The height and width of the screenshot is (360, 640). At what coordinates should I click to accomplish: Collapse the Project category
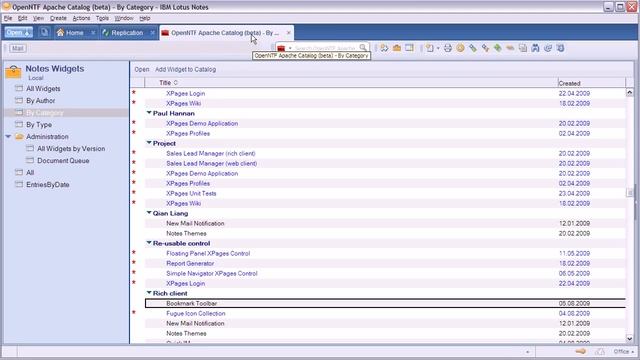[x=149, y=143]
